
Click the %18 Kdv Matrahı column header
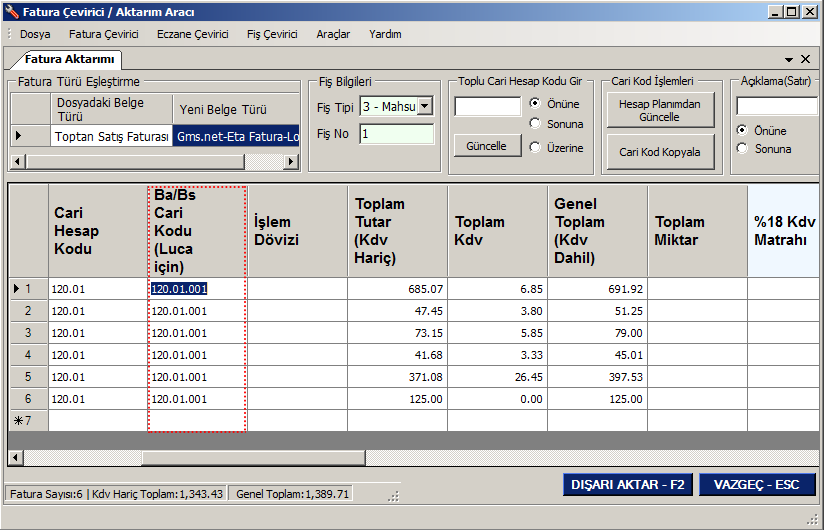click(x=783, y=231)
